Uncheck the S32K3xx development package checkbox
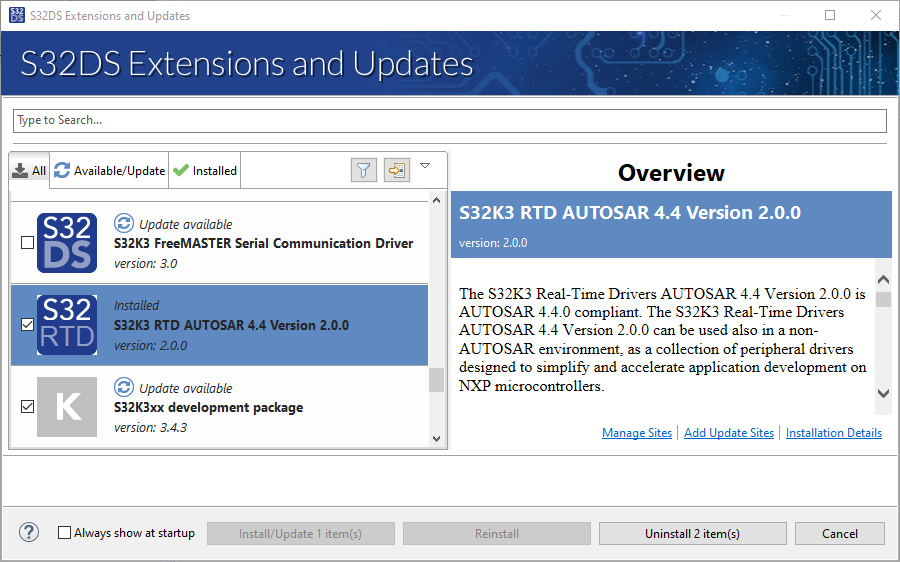Screen dimensions: 900x562 (27, 407)
